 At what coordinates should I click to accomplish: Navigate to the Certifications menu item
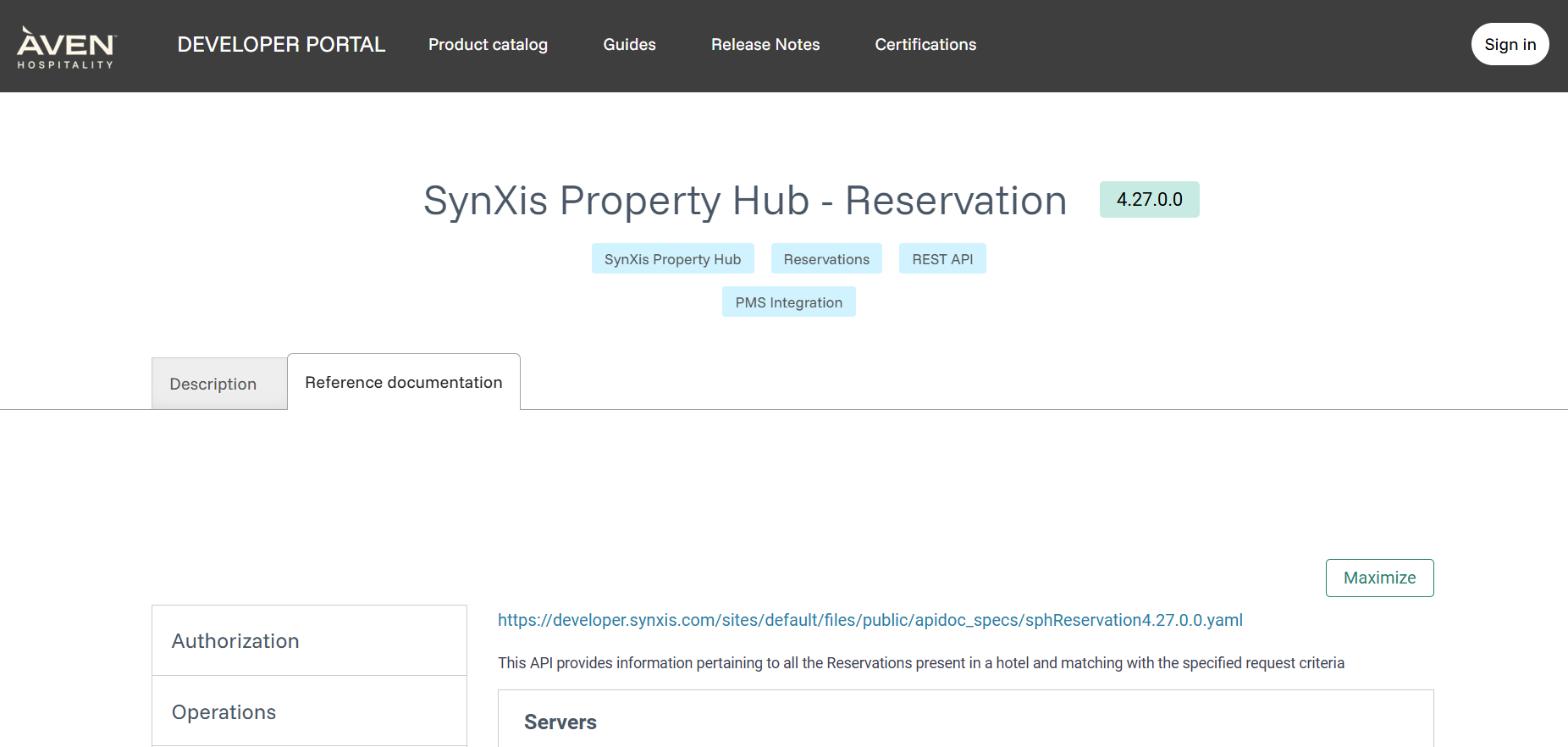coord(925,45)
